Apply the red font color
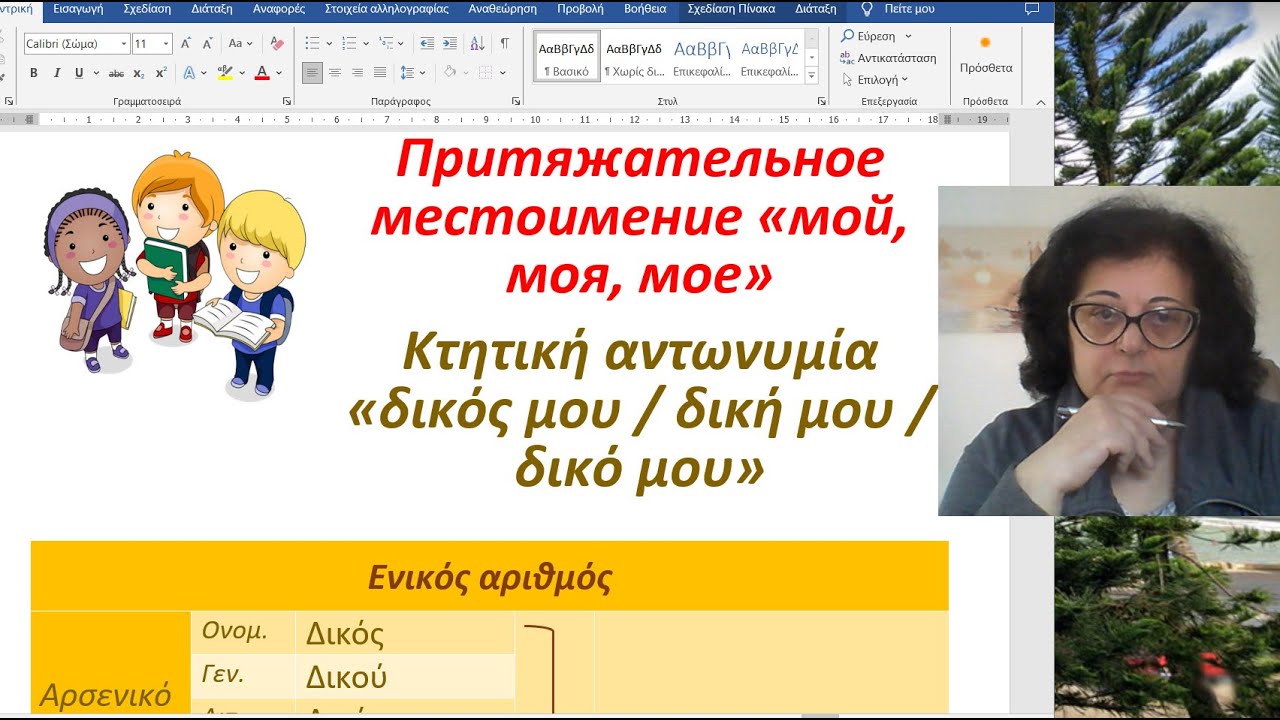Viewport: 1280px width, 720px height. pyautogui.click(x=261, y=73)
